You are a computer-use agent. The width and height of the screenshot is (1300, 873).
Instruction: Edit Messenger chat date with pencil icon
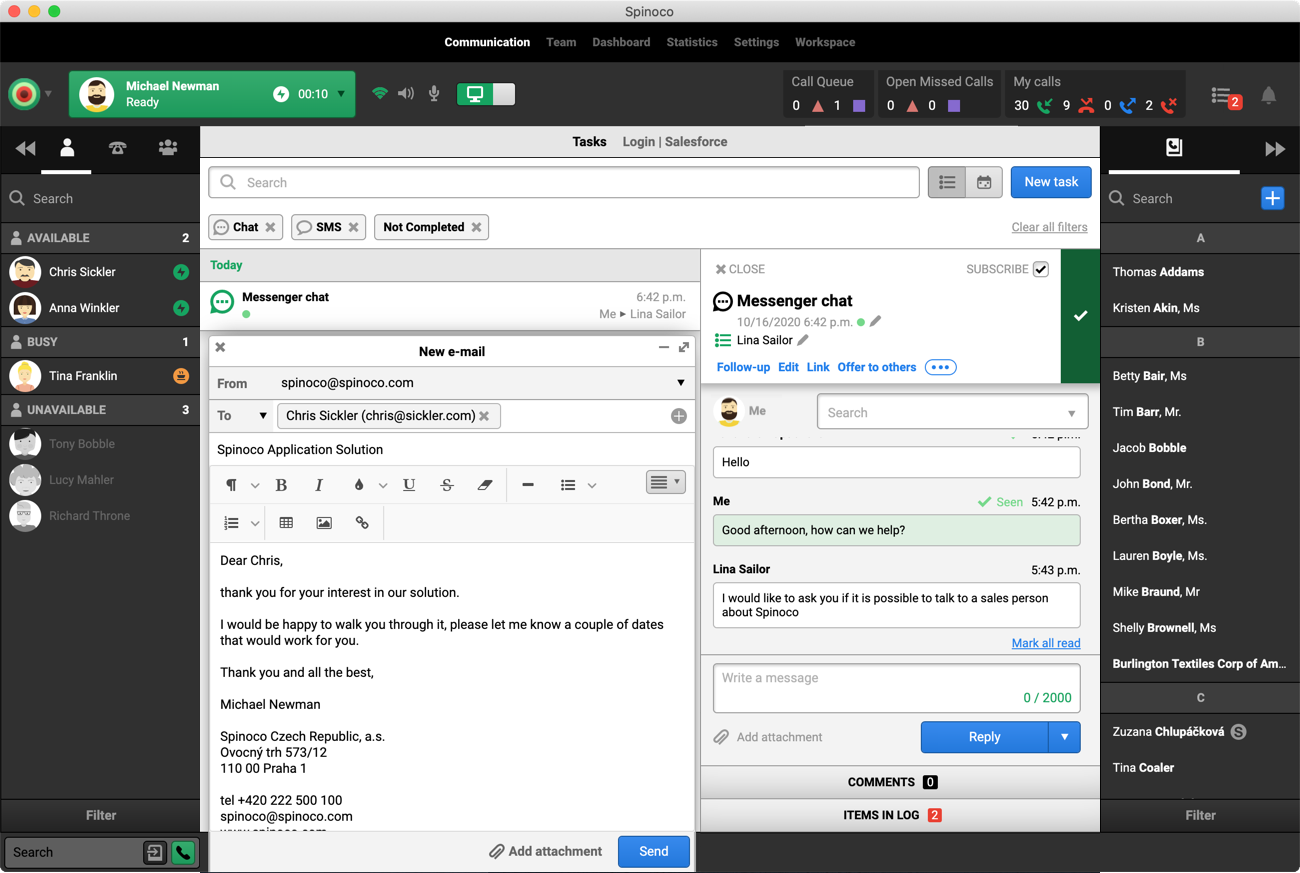pos(876,322)
